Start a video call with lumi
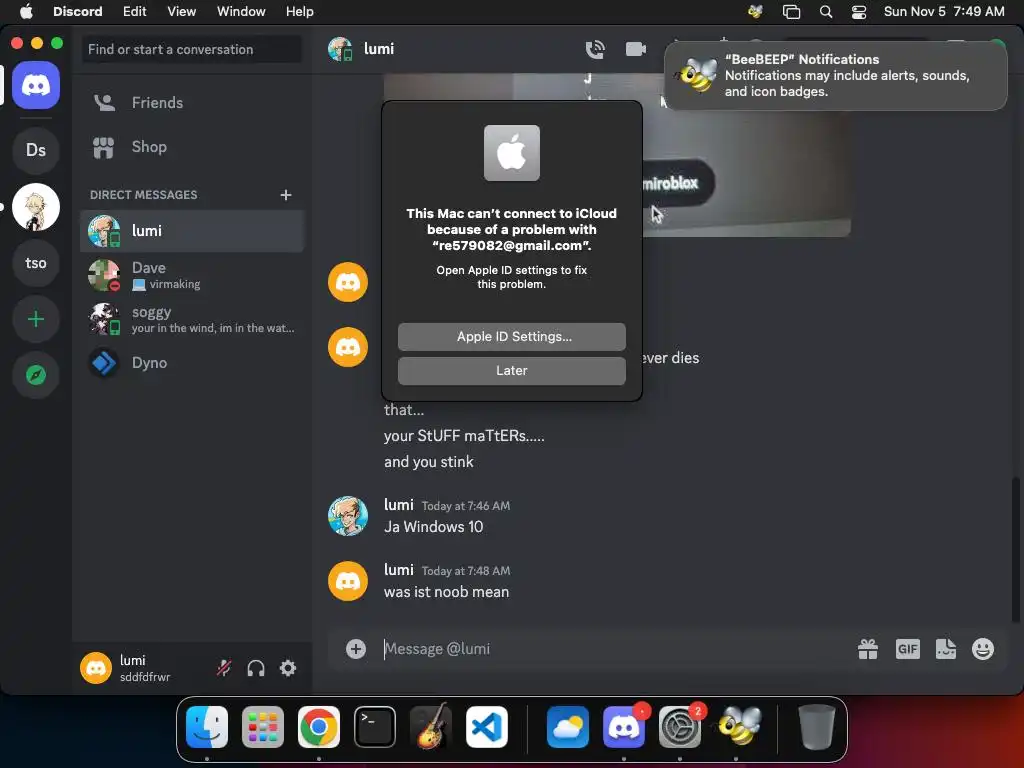 pyautogui.click(x=635, y=49)
